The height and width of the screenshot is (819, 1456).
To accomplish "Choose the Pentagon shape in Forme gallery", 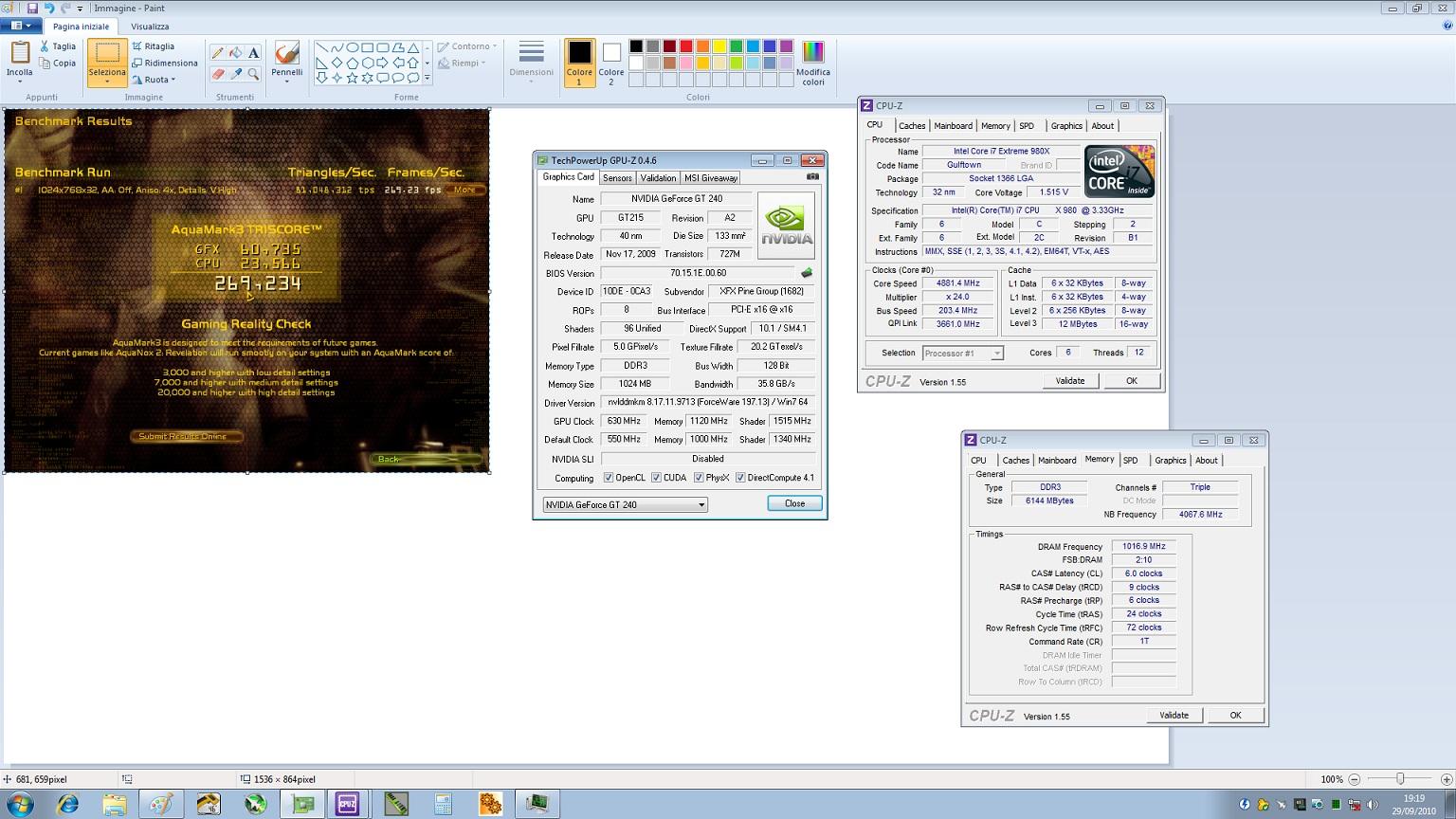I will 353,63.
